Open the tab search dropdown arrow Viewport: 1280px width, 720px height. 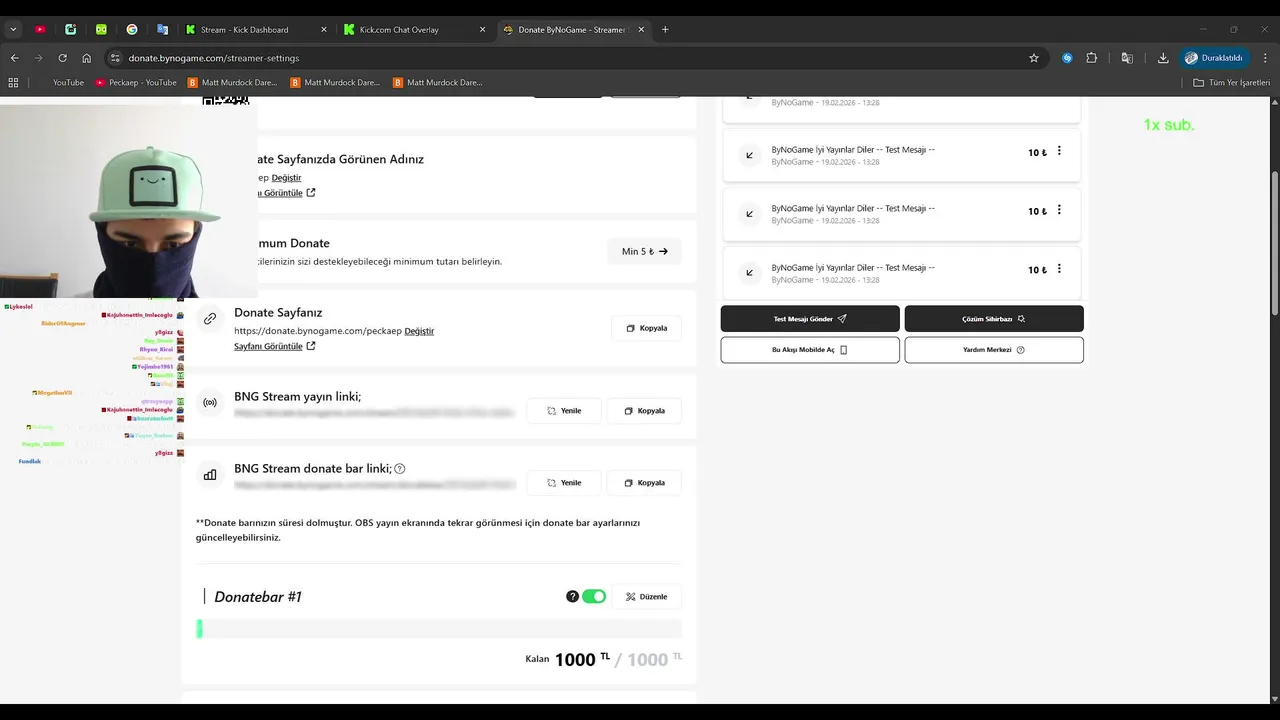point(13,30)
